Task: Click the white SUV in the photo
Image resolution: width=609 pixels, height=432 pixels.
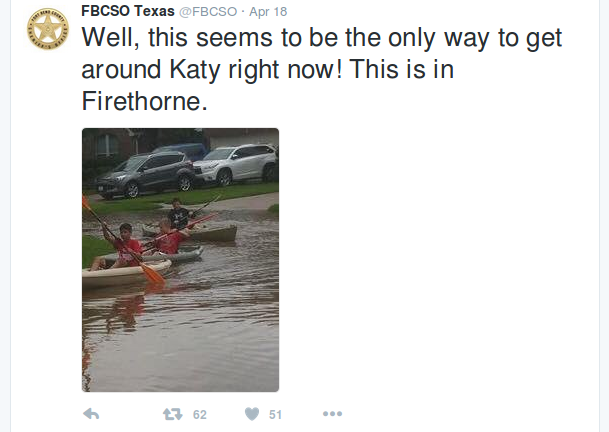Action: [x=236, y=163]
